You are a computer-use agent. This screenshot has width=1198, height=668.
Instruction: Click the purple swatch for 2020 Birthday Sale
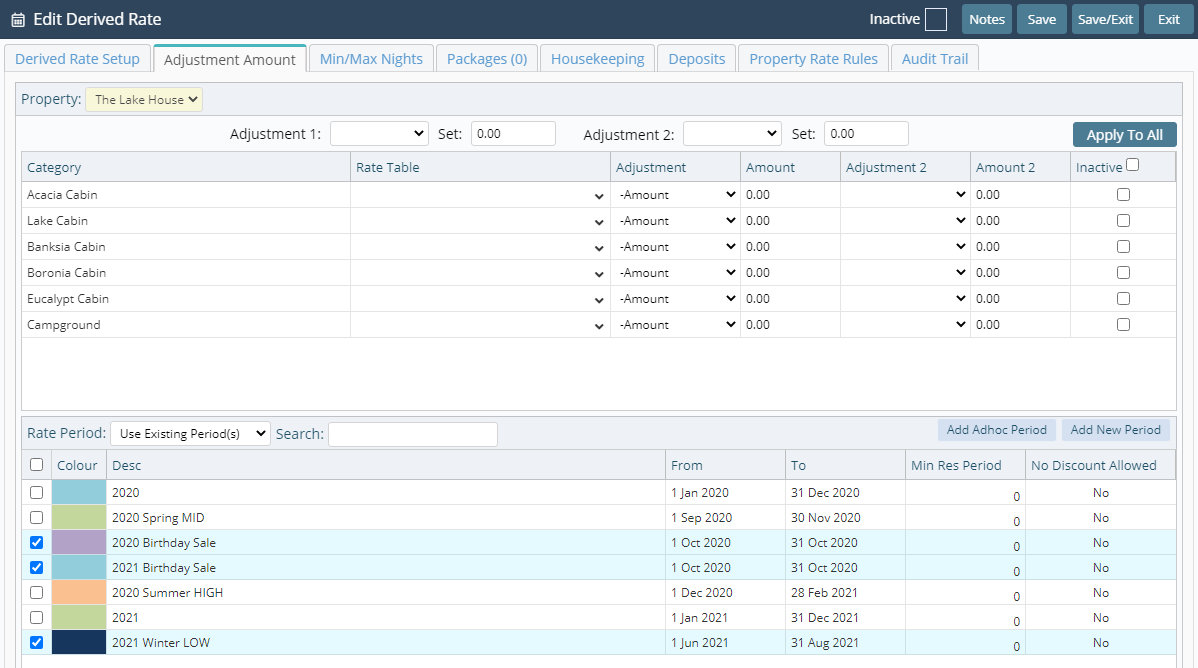(x=79, y=543)
